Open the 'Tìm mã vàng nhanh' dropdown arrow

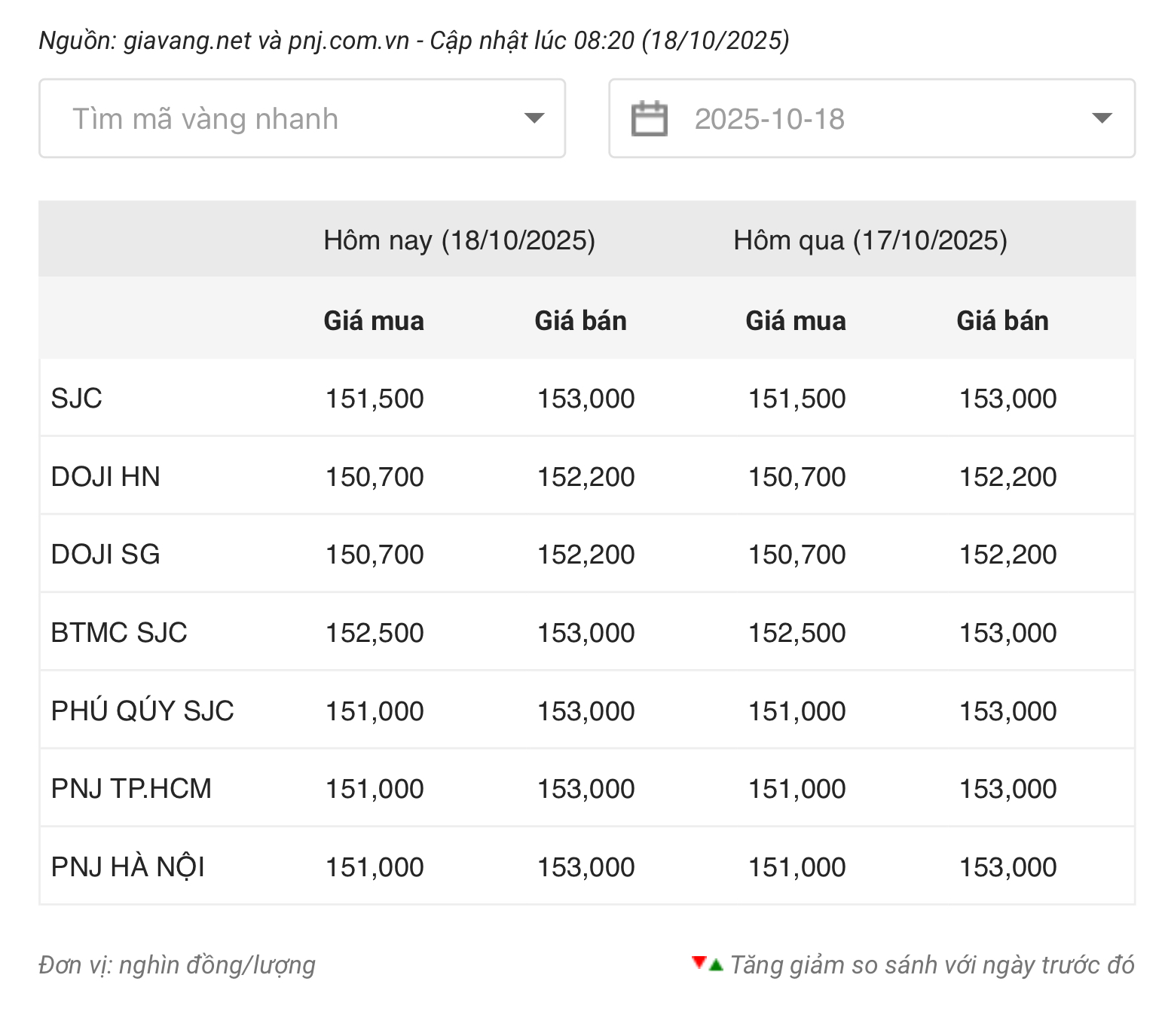click(x=534, y=118)
